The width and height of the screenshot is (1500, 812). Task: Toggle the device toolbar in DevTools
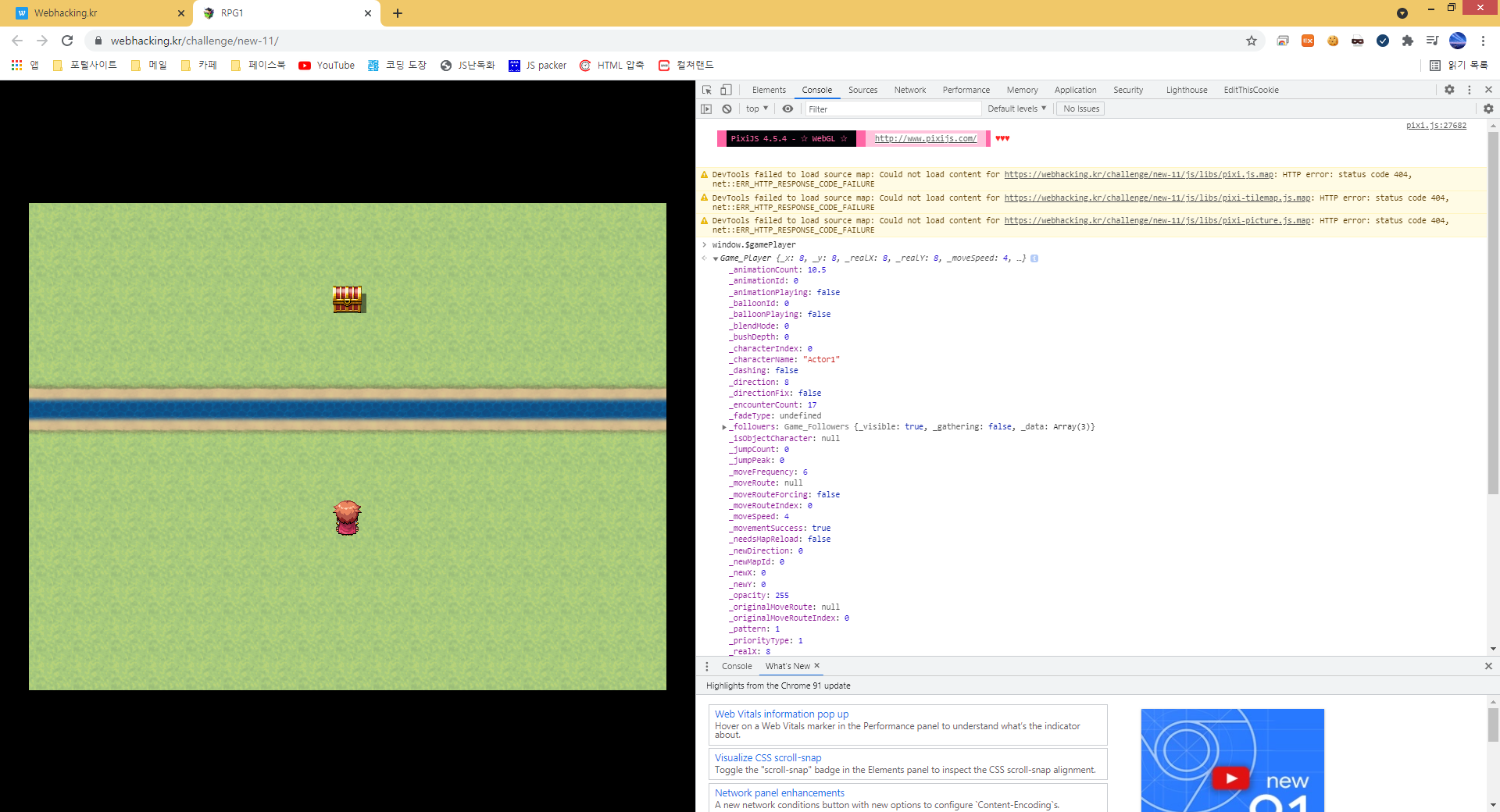click(726, 90)
